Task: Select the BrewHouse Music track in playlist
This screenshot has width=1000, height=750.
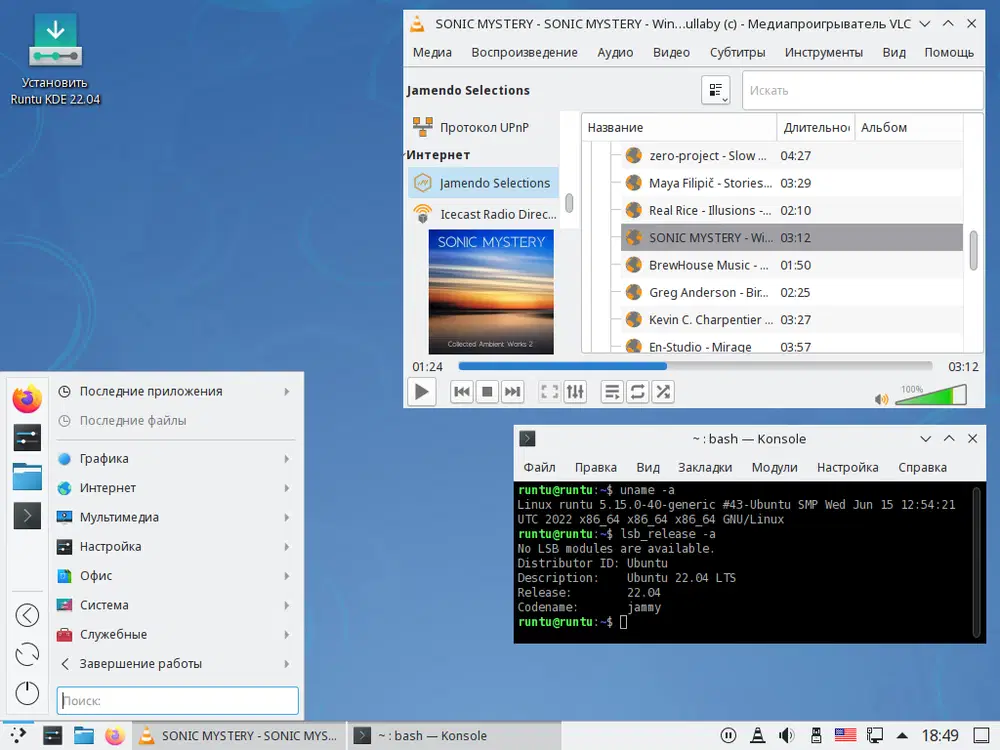Action: point(708,265)
